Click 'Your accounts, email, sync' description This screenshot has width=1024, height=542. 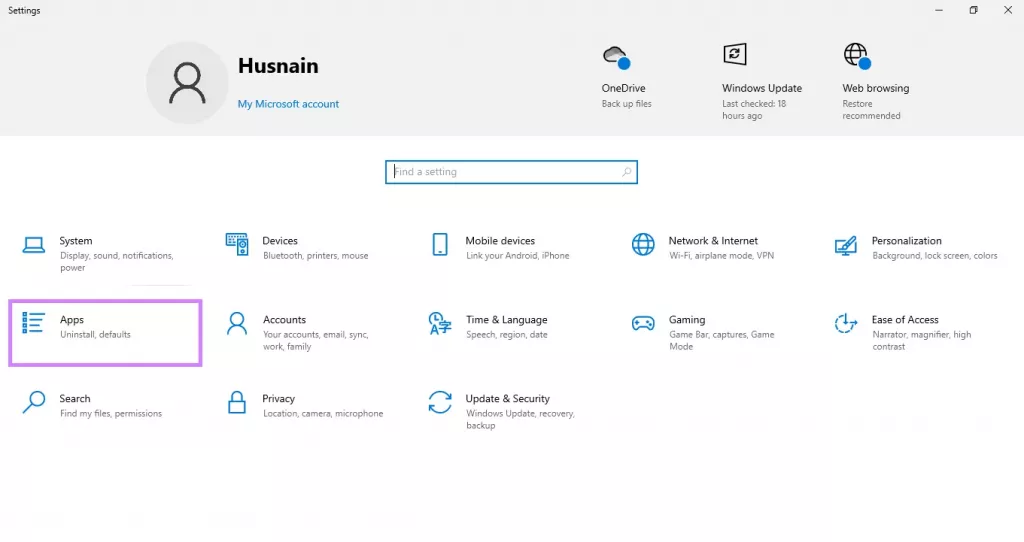[x=316, y=340]
